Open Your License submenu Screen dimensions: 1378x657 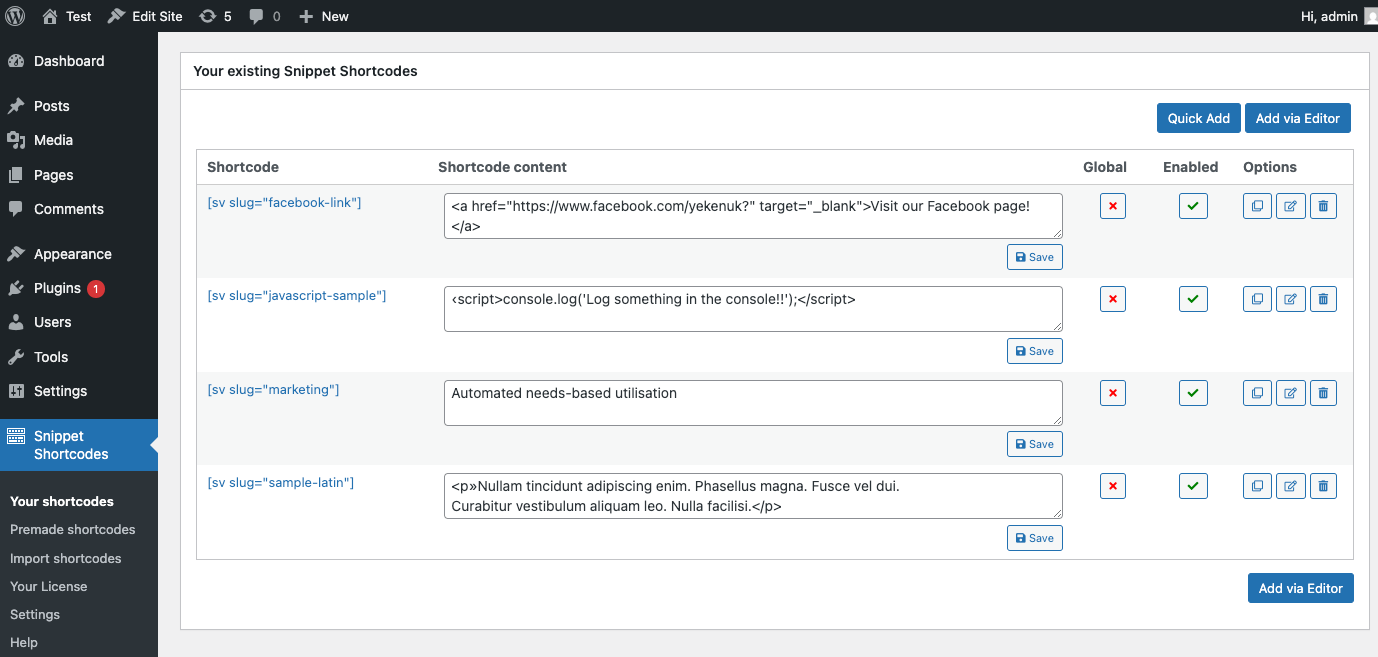pos(48,586)
